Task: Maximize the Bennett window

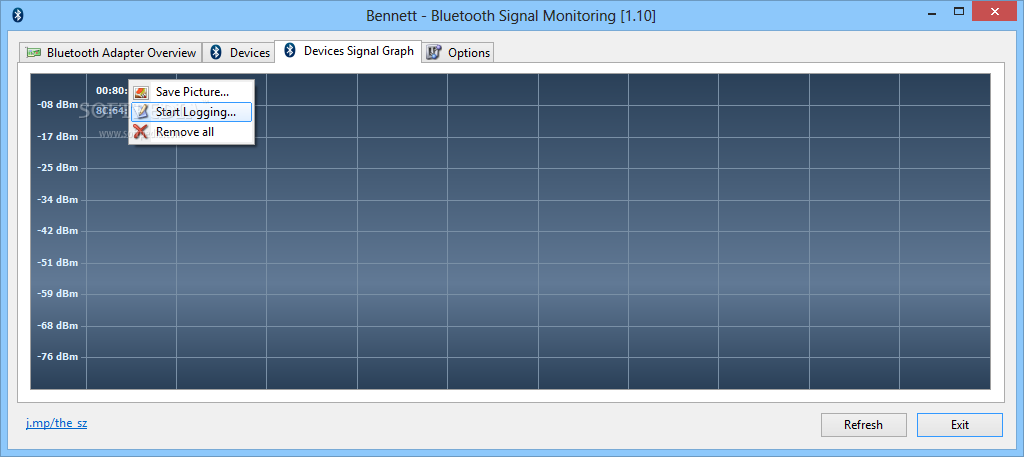Action: 959,11
